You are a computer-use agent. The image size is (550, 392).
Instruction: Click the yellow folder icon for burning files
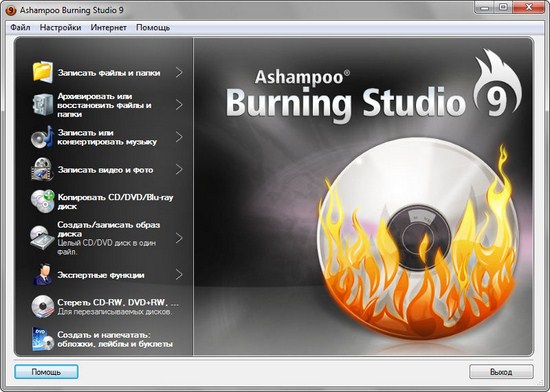pyautogui.click(x=43, y=72)
